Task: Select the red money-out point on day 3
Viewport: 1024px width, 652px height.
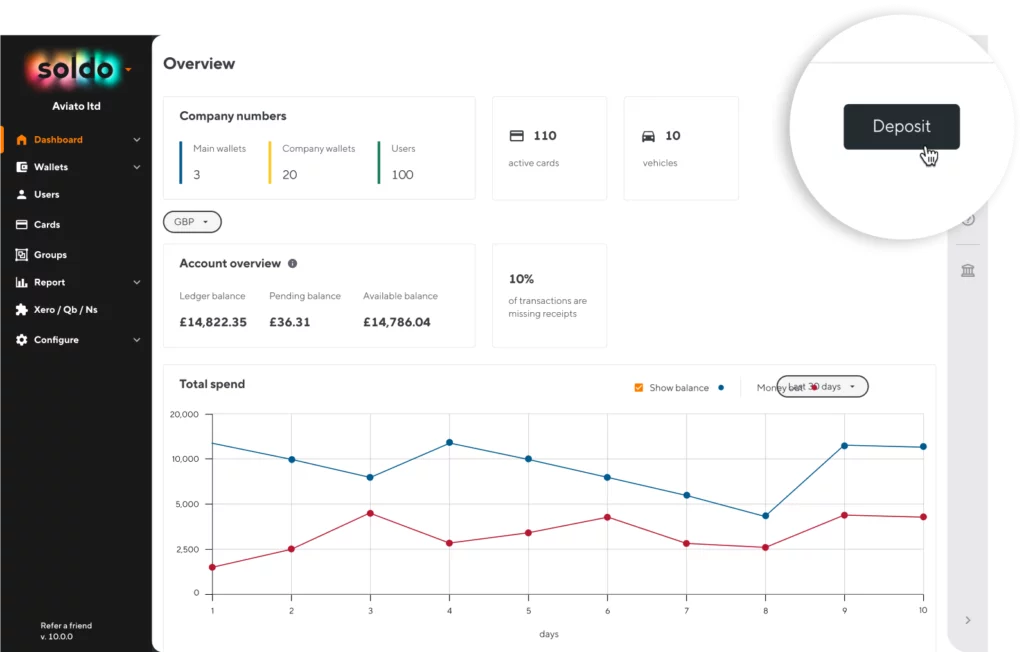Action: [x=370, y=513]
